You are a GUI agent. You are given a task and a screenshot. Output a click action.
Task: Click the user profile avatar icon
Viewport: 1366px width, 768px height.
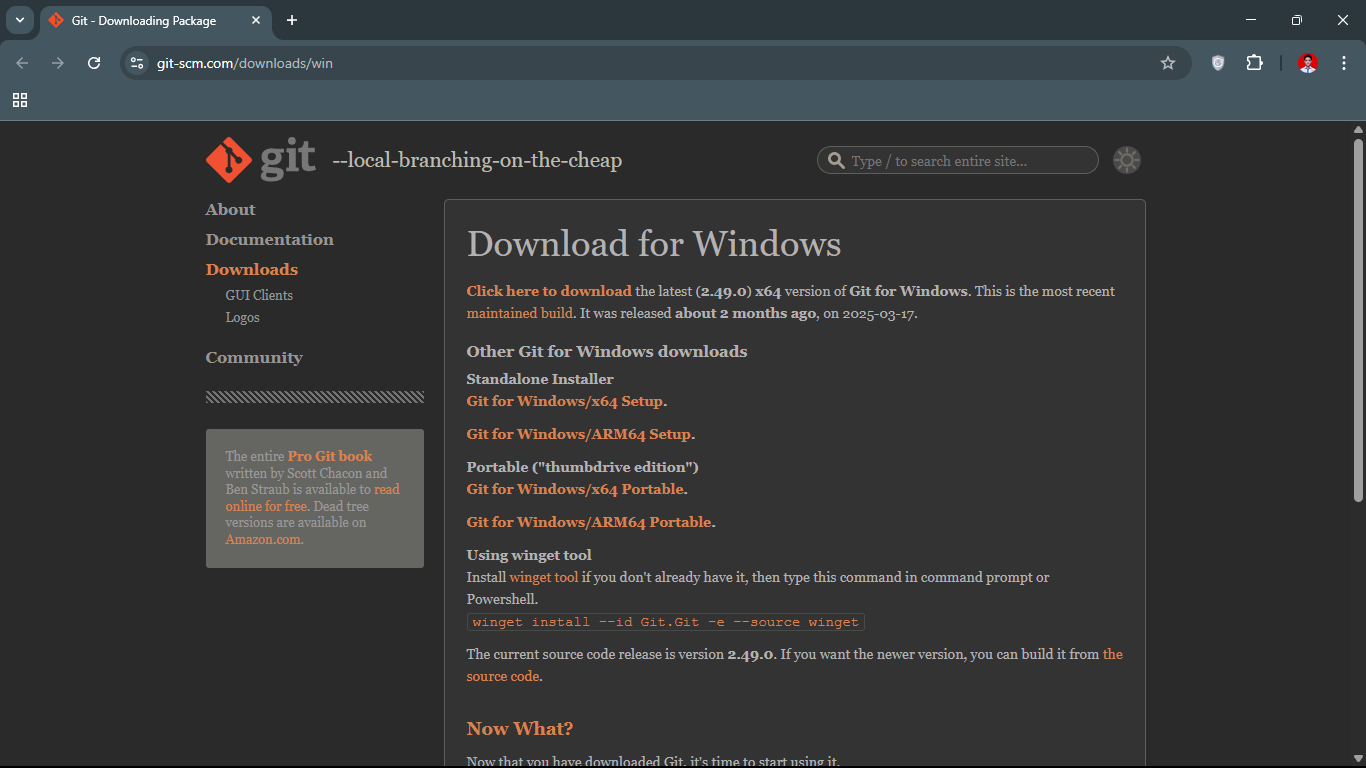pos(1307,63)
